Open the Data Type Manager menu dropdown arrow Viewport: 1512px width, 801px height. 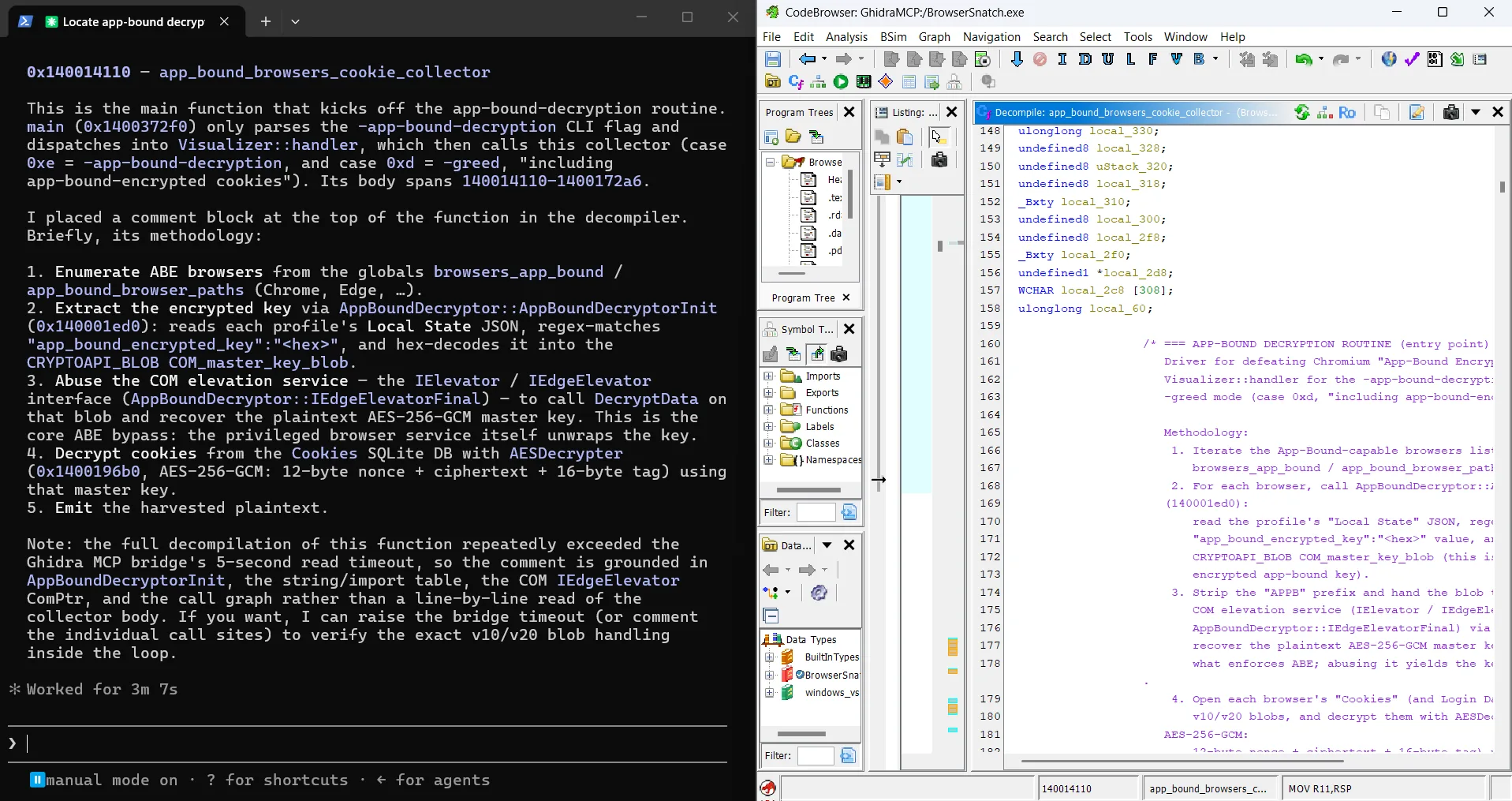[827, 545]
